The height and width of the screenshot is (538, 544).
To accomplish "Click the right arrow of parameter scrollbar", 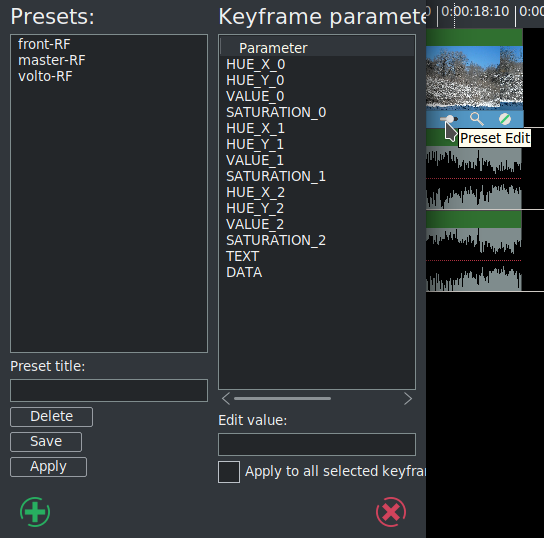I will (408, 399).
